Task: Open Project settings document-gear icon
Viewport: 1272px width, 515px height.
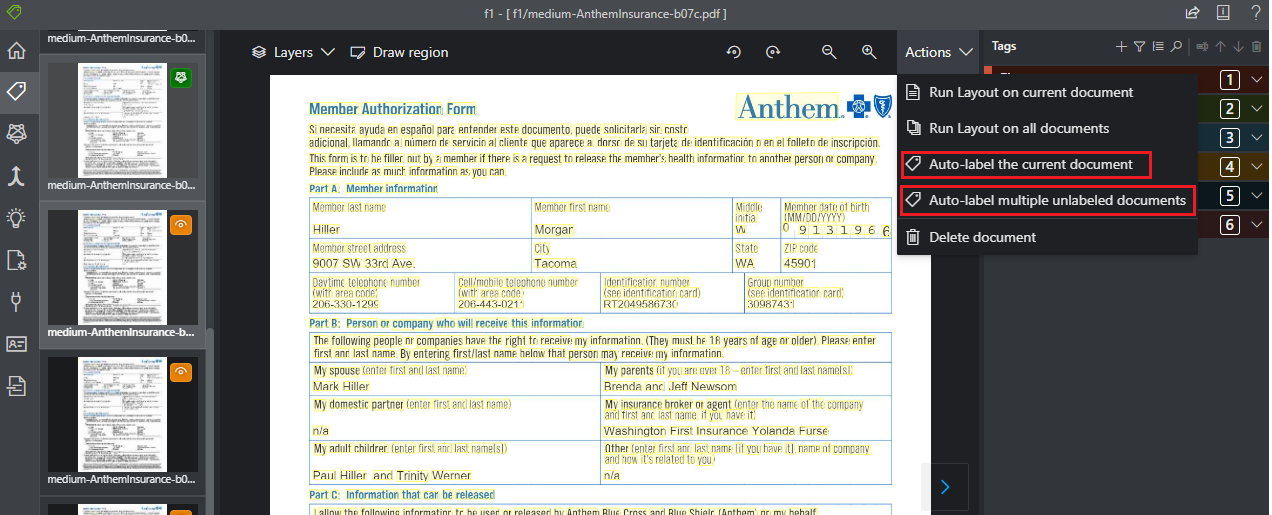Action: [16, 260]
